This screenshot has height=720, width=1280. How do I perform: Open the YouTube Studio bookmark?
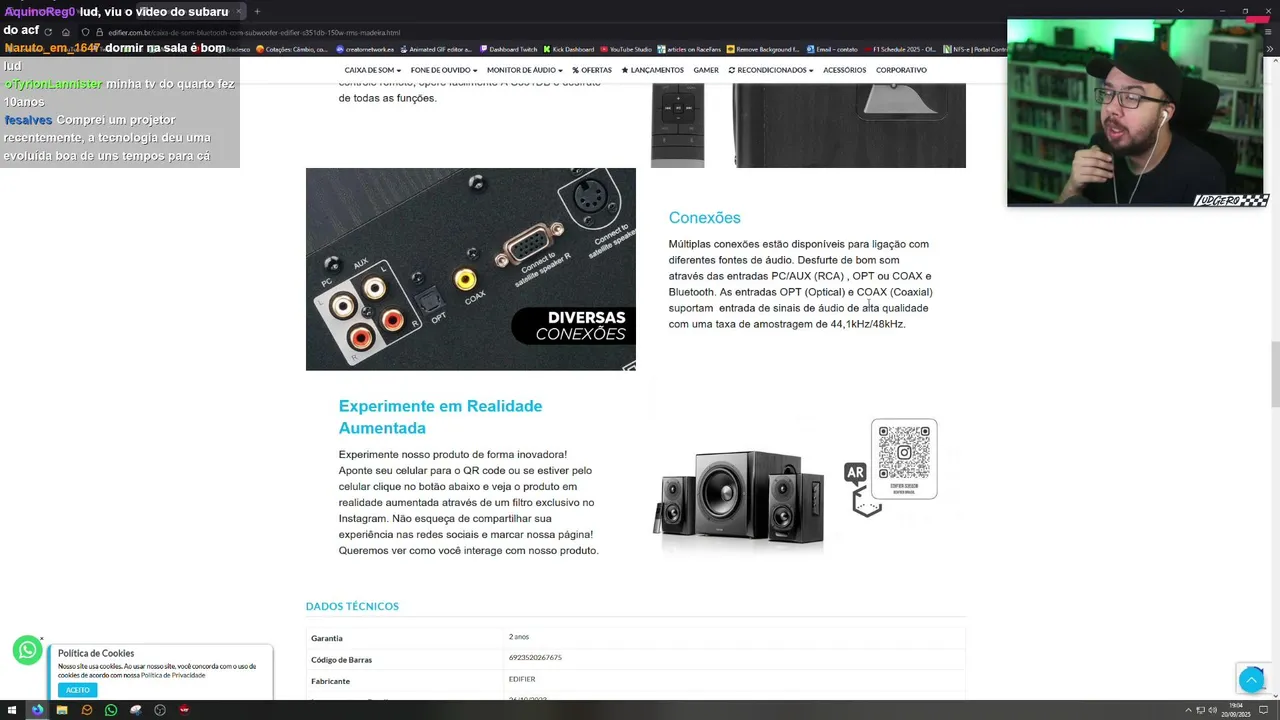(625, 49)
